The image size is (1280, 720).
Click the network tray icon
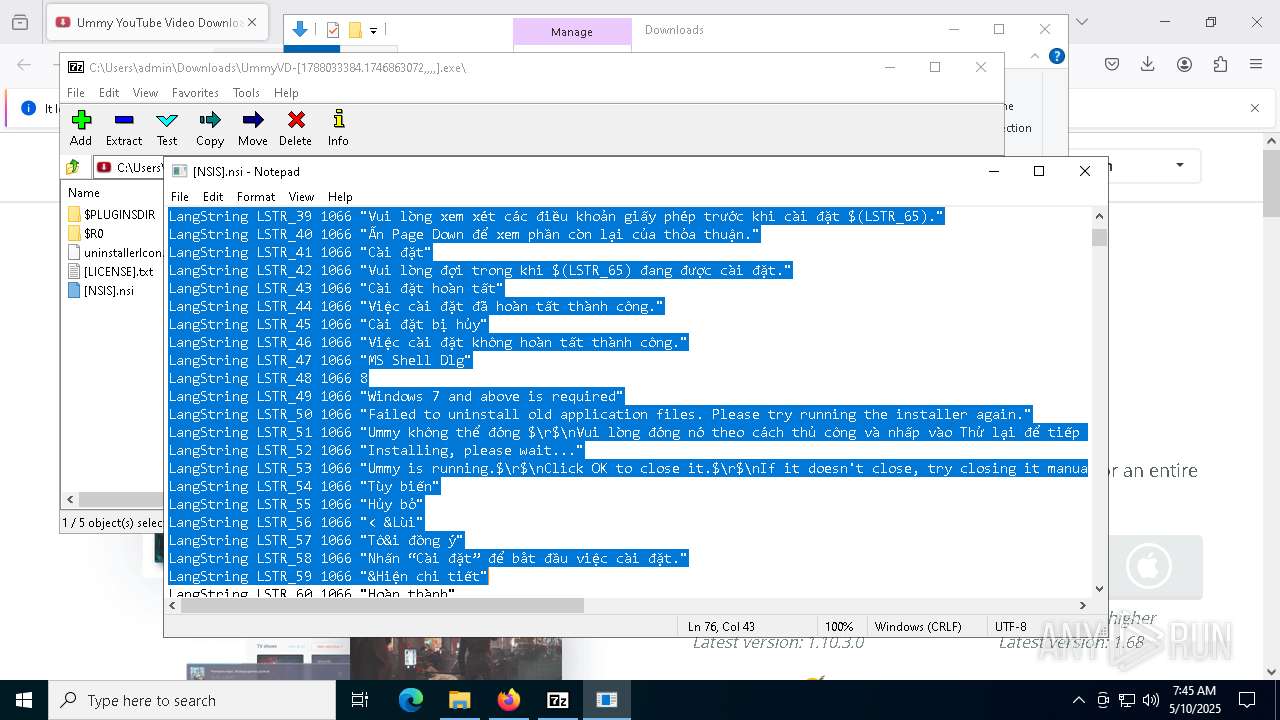point(1127,700)
